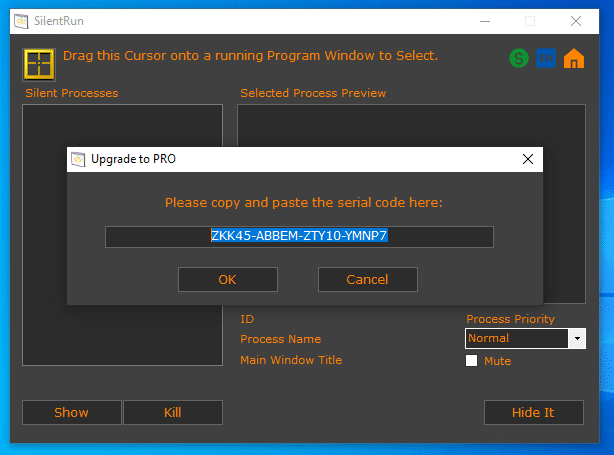The width and height of the screenshot is (614, 455).
Task: Click the Process Priority label
Action: pyautogui.click(x=510, y=319)
